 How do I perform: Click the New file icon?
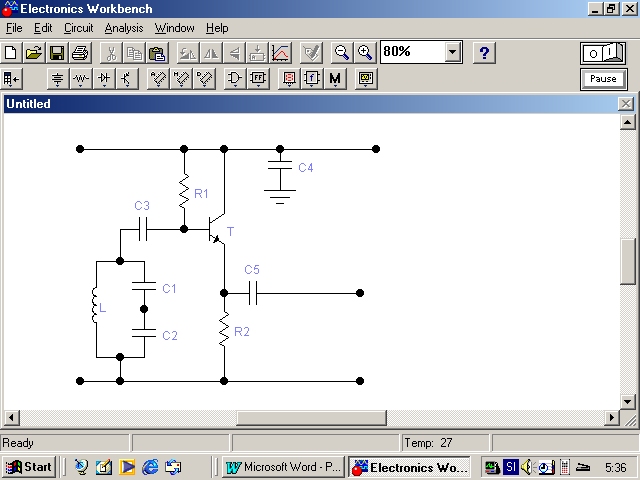(x=11, y=53)
